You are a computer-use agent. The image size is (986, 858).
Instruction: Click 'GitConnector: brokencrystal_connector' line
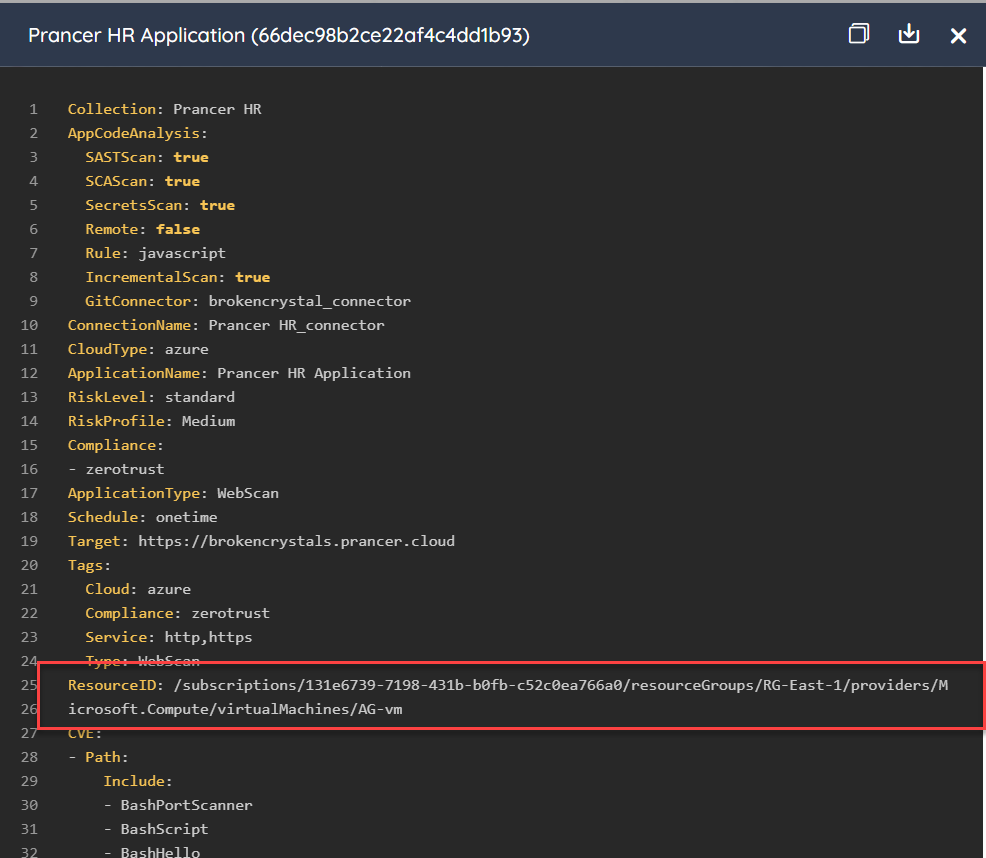pyautogui.click(x=248, y=301)
